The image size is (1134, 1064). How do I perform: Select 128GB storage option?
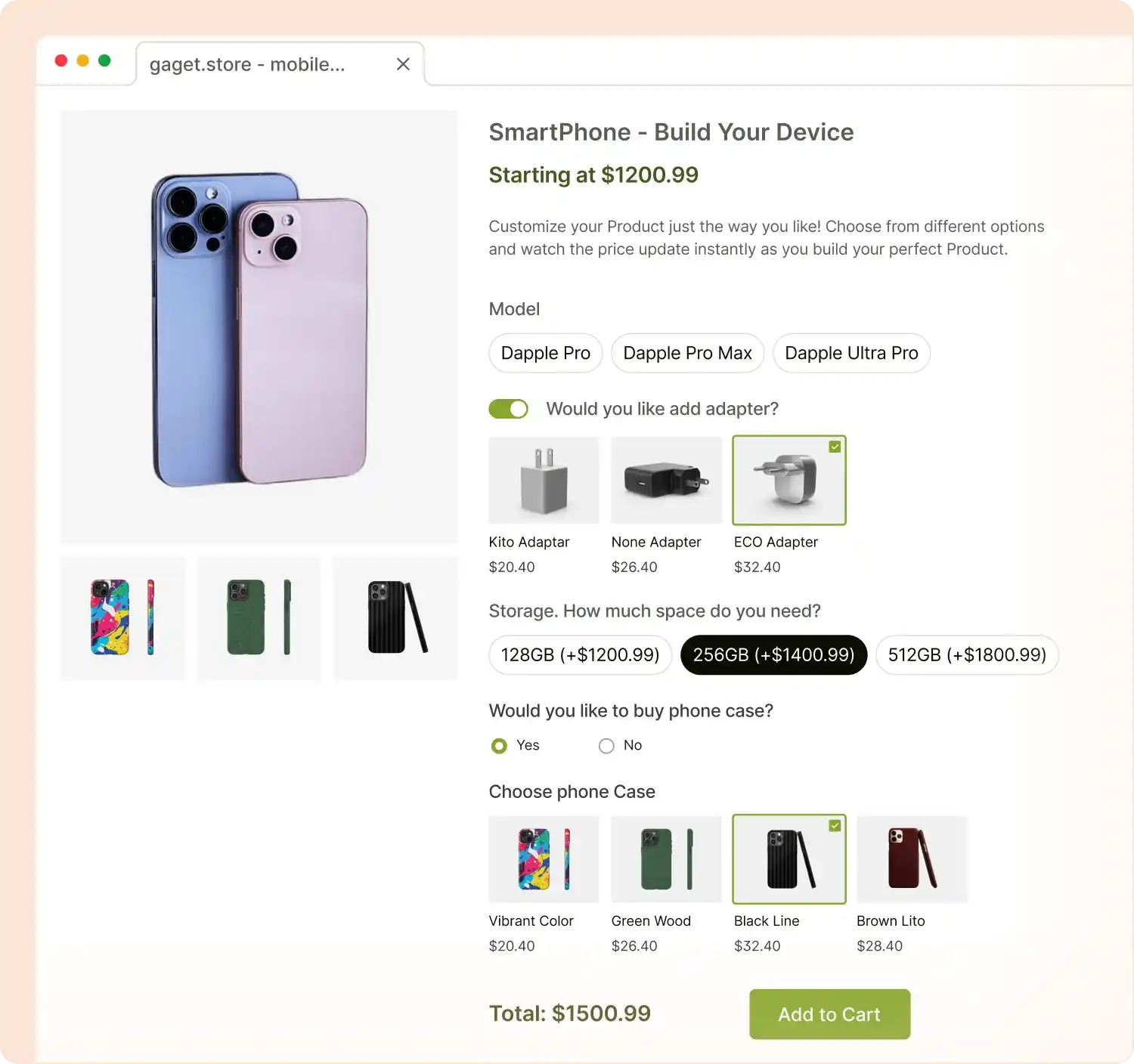click(580, 655)
